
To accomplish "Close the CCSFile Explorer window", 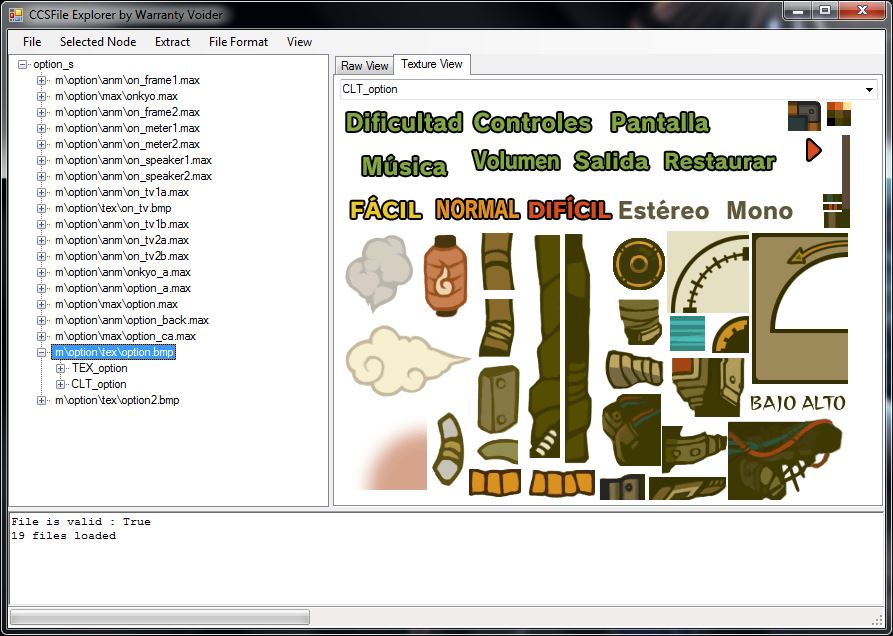I will pos(862,10).
